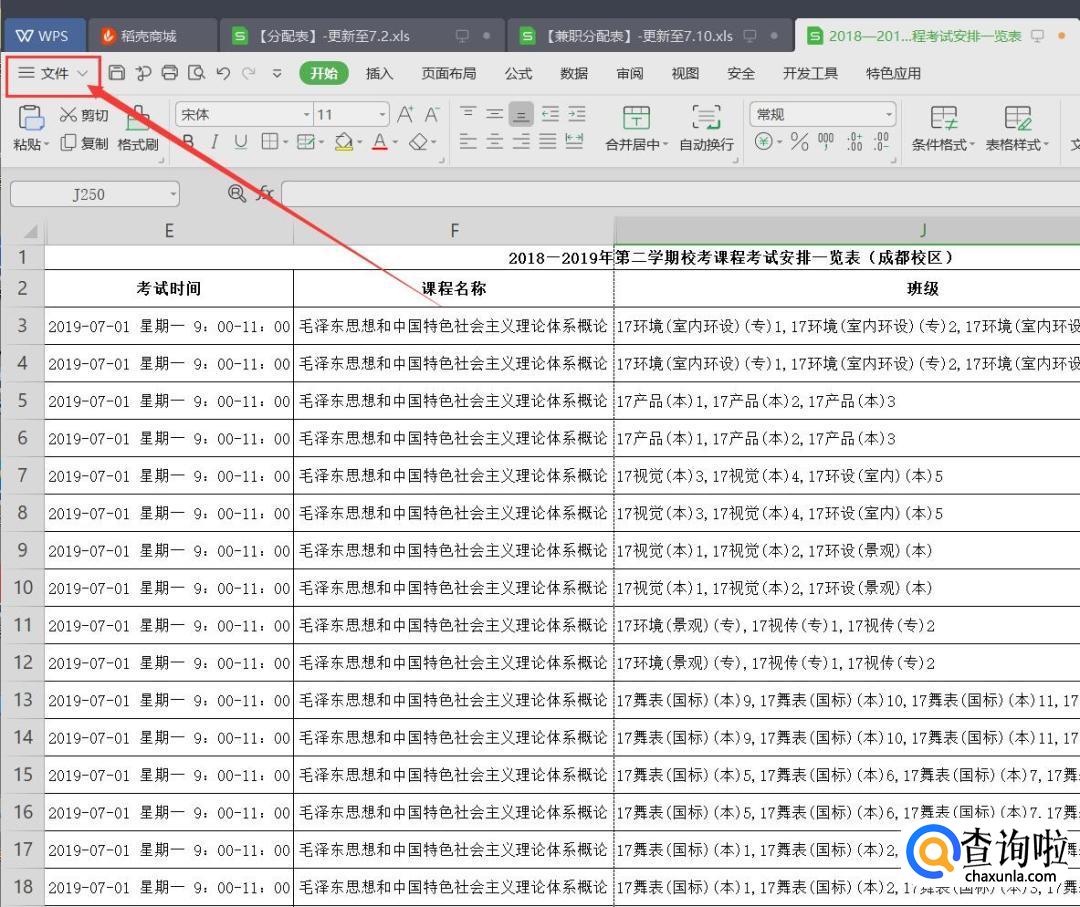Click the Save icon in quick access toolbar
The width and height of the screenshot is (1080, 907).
[117, 73]
